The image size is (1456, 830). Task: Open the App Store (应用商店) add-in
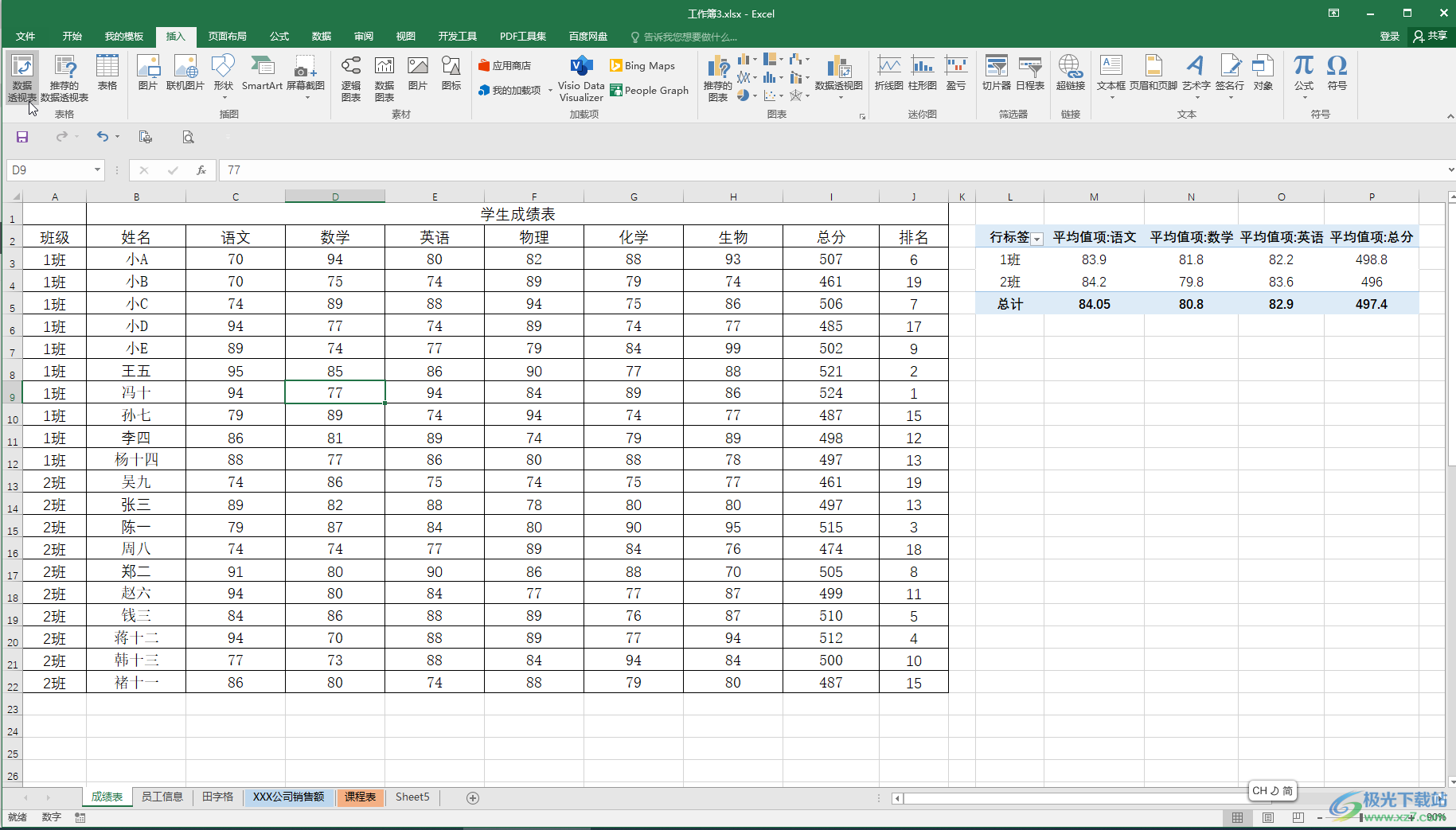tap(505, 65)
